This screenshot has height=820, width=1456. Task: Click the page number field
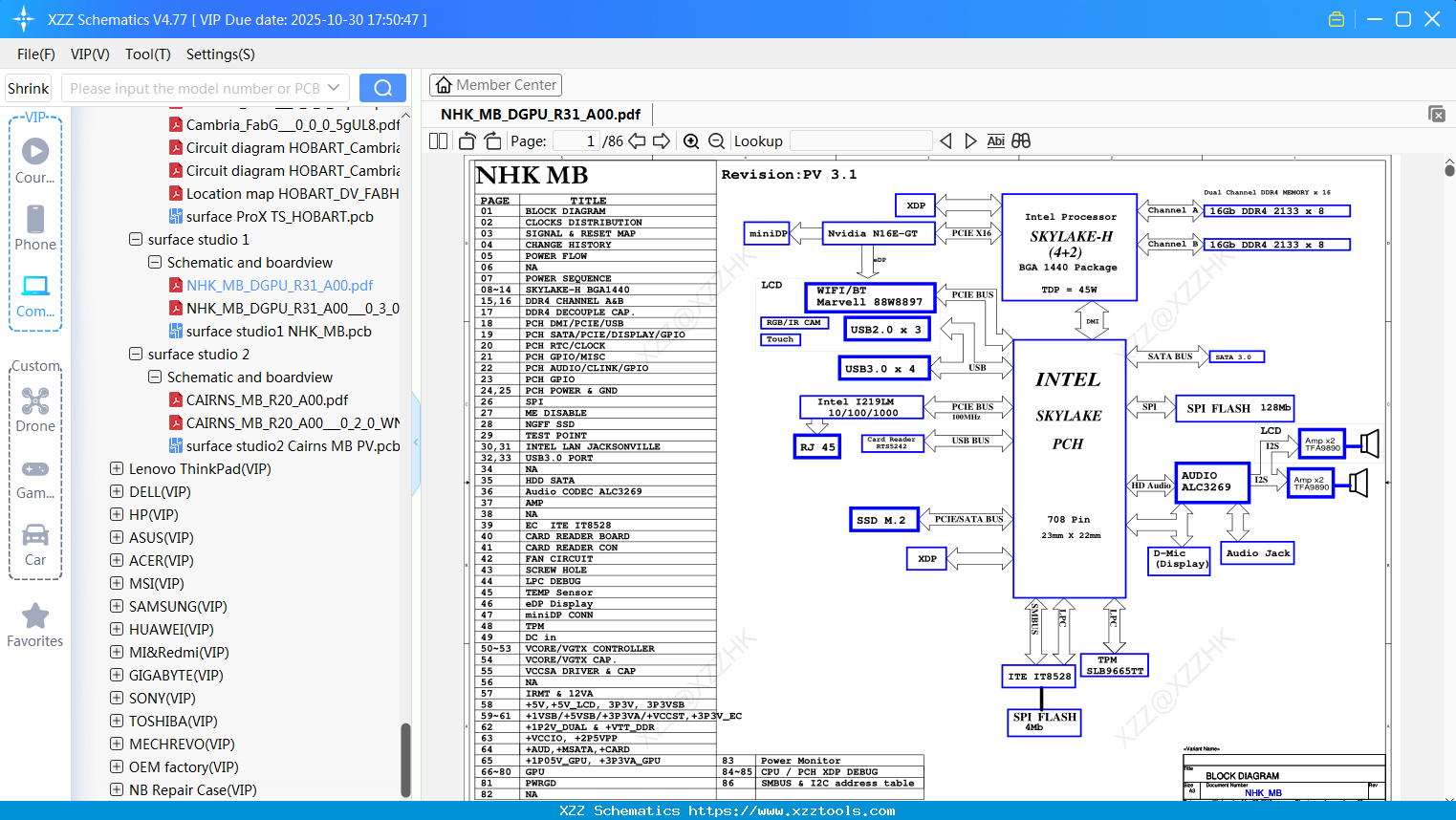pos(576,140)
